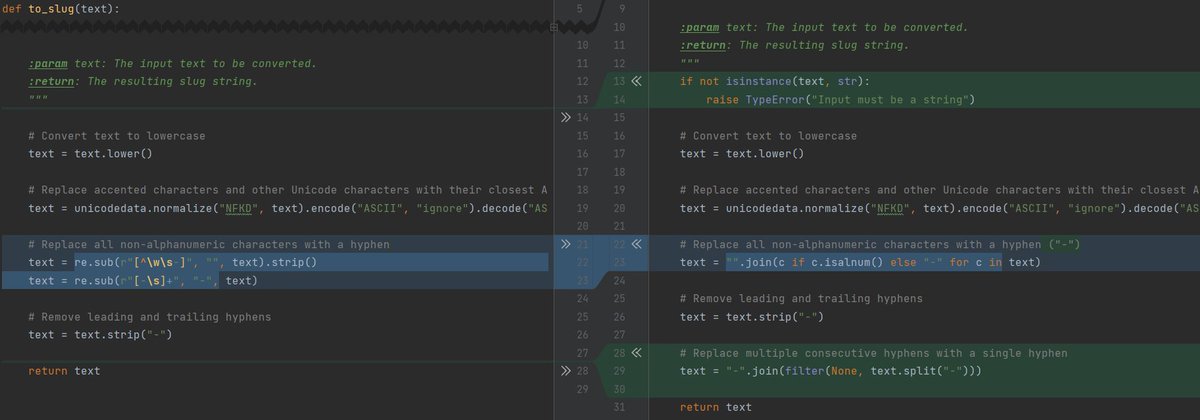Screen dimensions: 1200x420
Task: Click left pane '# Replace all non-alphanumeric characters' comment
Action: pos(209,244)
